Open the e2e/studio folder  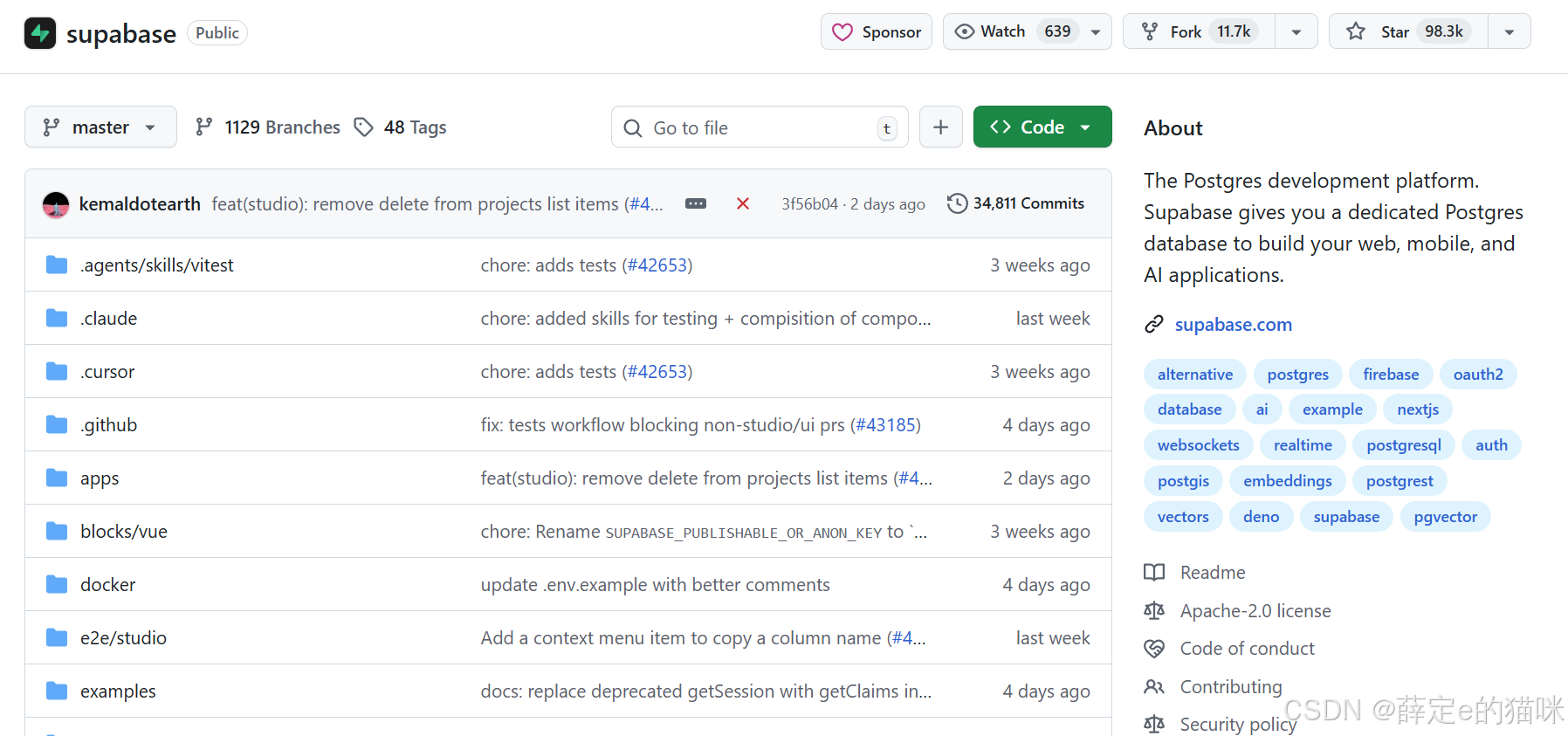[123, 638]
